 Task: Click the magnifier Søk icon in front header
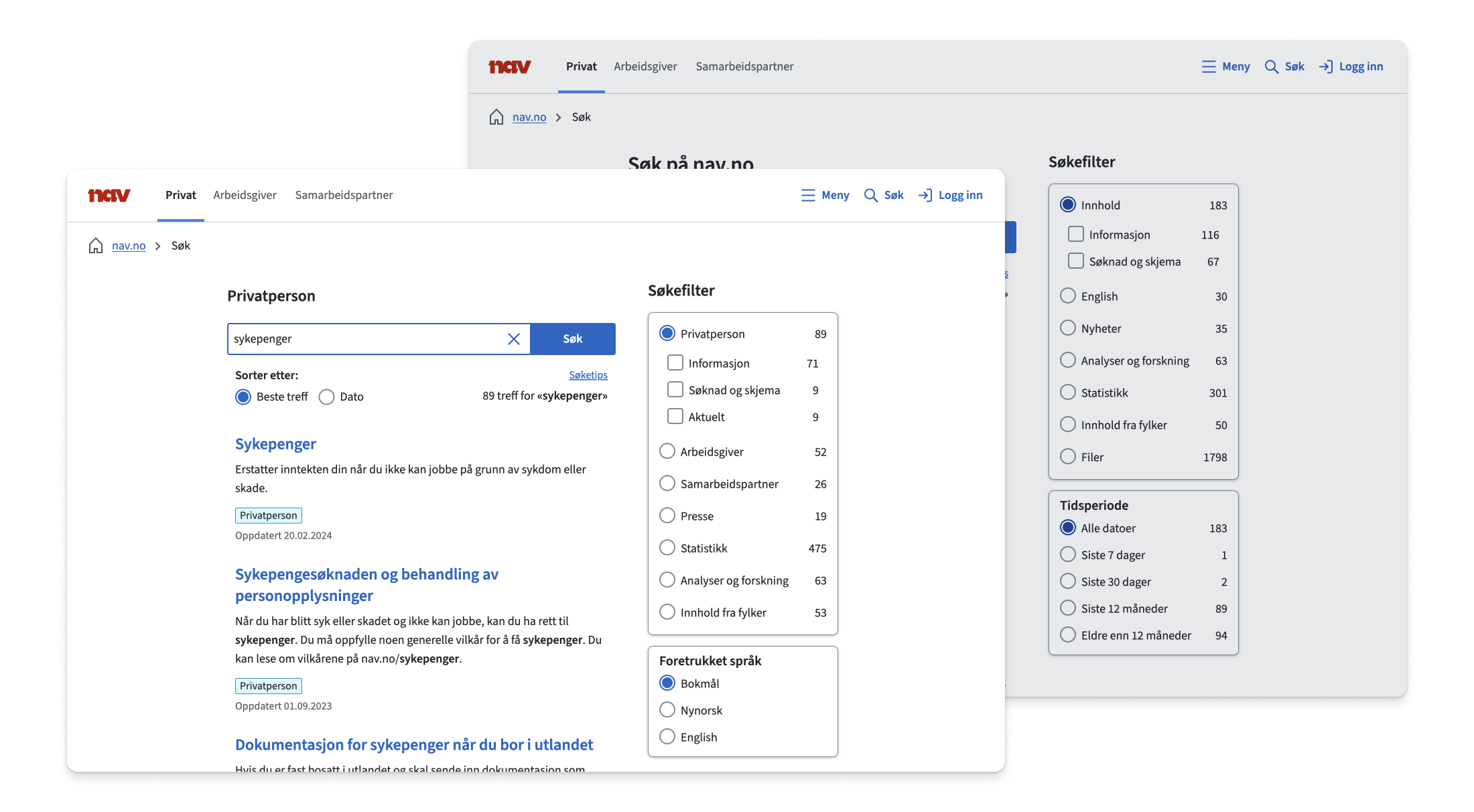coord(870,195)
